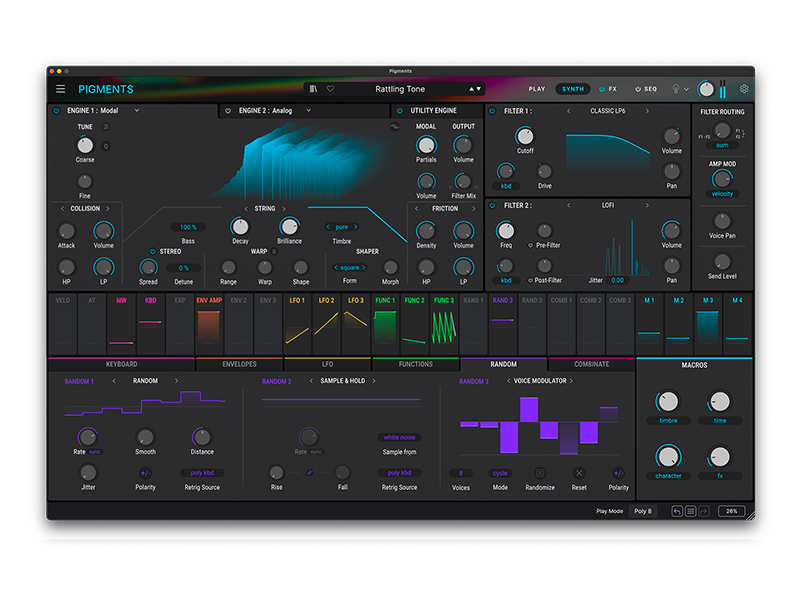Click the Rattling Tone preset name
Viewport: 800px width, 600px height.
pos(400,89)
